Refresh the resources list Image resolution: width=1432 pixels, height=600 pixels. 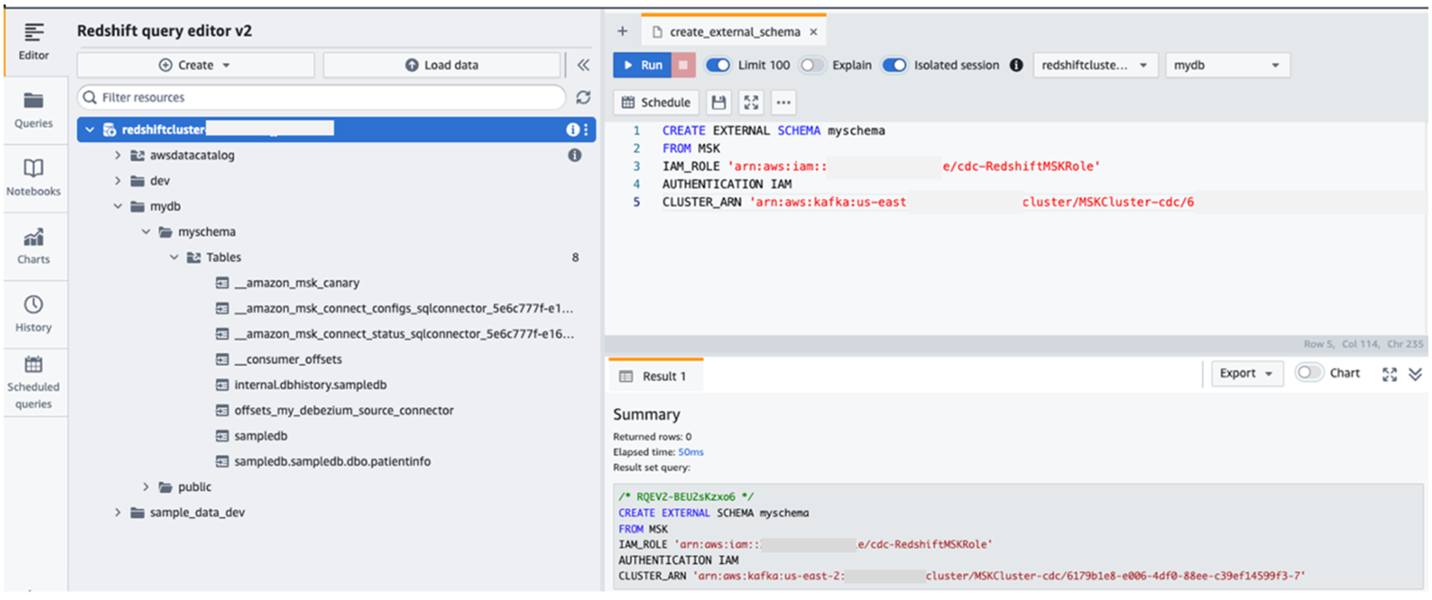tap(583, 97)
